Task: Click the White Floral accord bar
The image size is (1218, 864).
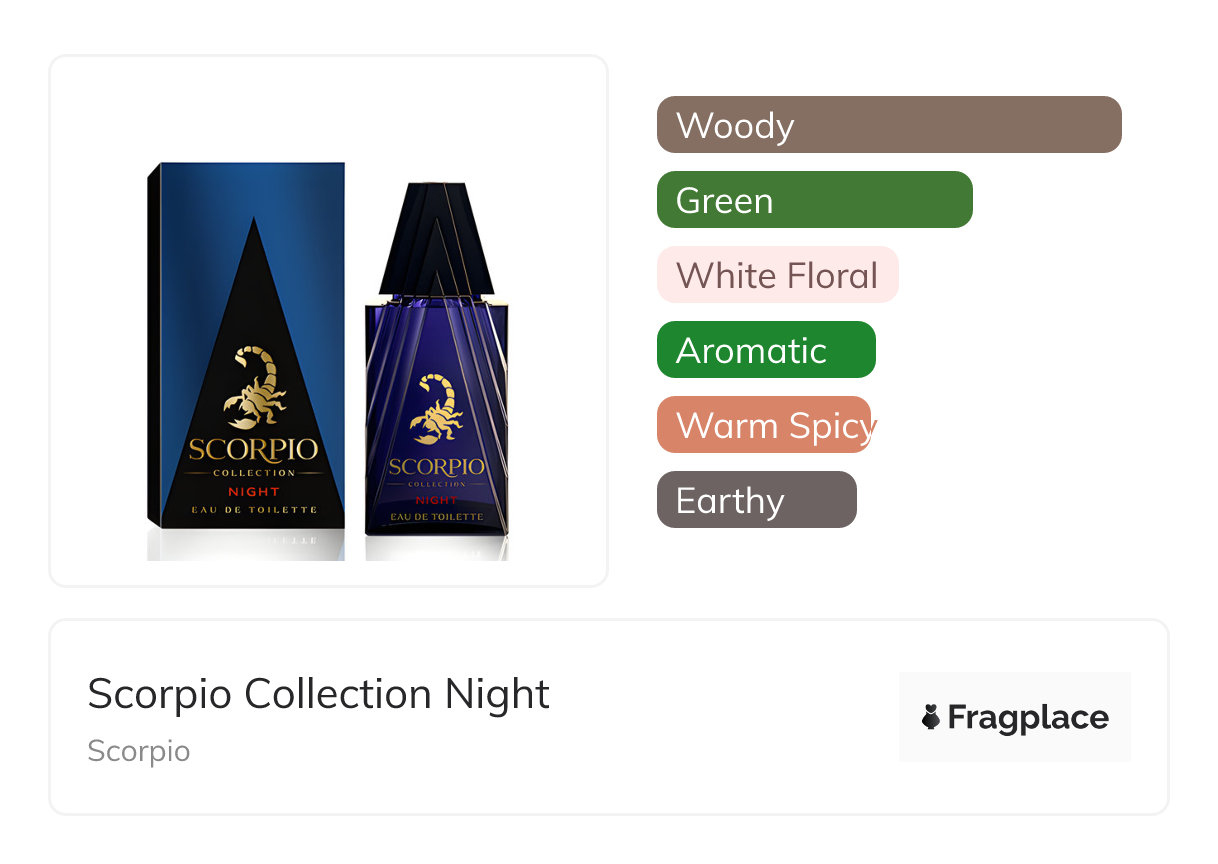Action: point(777,275)
